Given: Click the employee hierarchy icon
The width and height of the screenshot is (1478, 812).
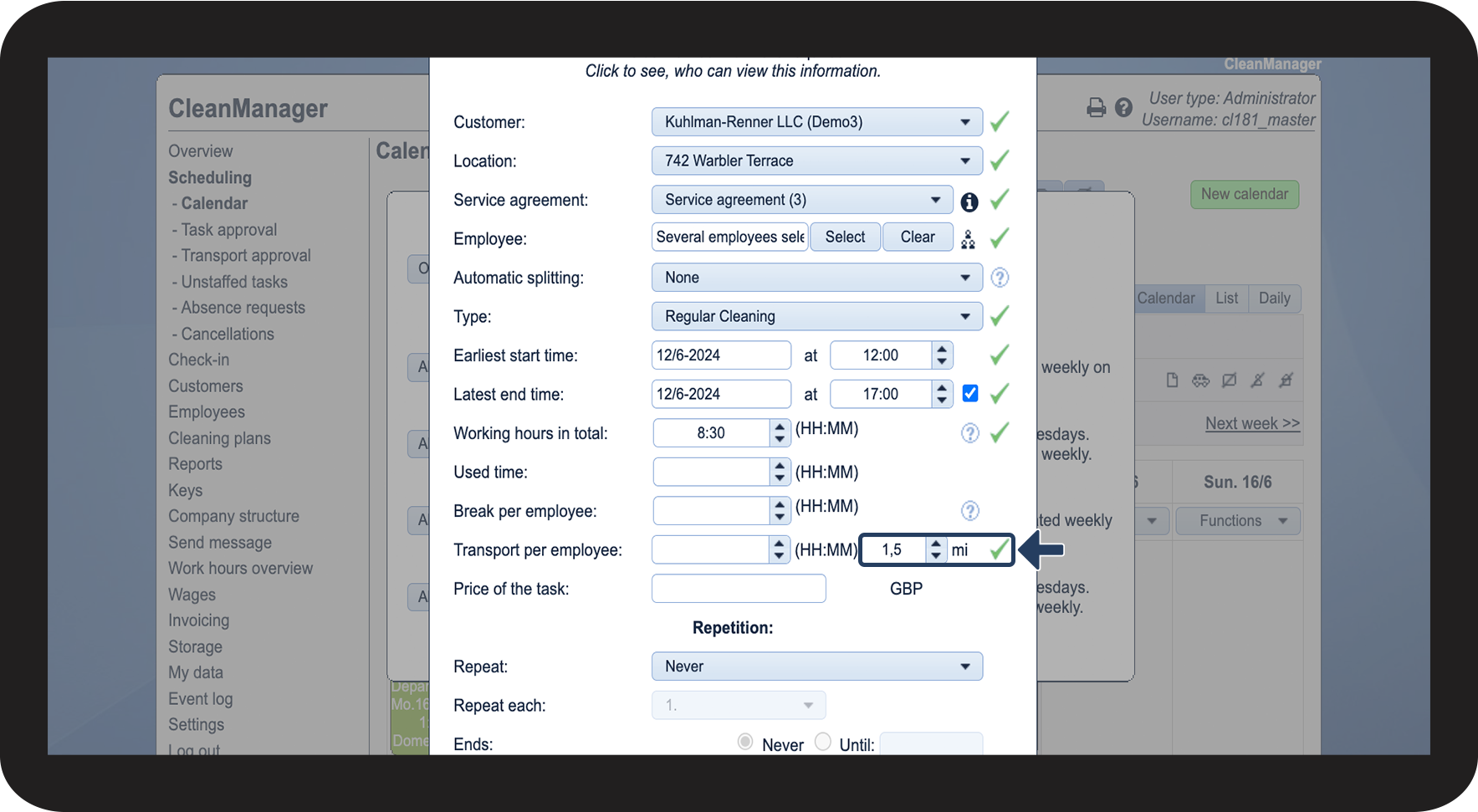Looking at the screenshot, I should [x=968, y=240].
